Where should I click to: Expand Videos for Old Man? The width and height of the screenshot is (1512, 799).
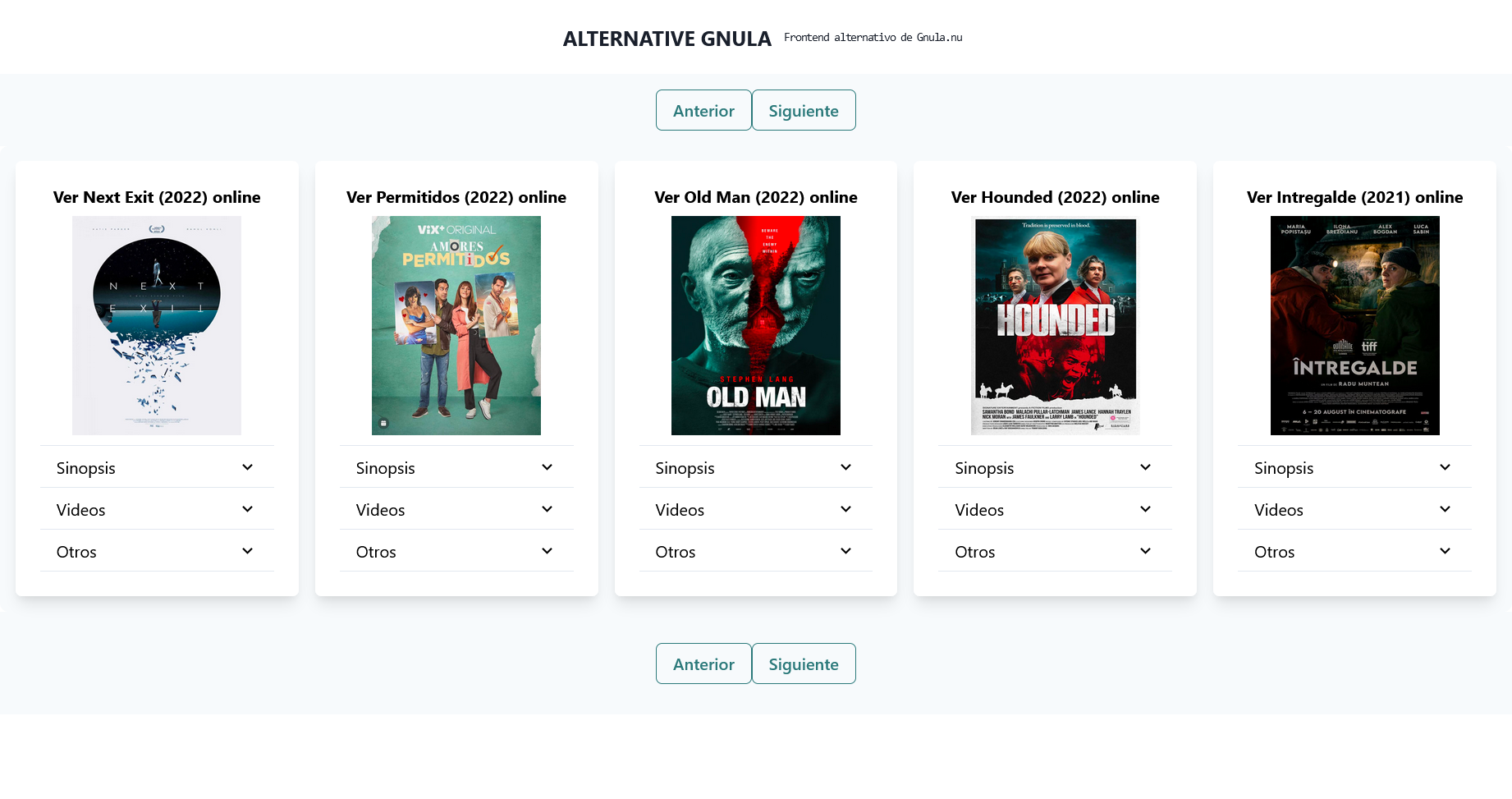(756, 509)
